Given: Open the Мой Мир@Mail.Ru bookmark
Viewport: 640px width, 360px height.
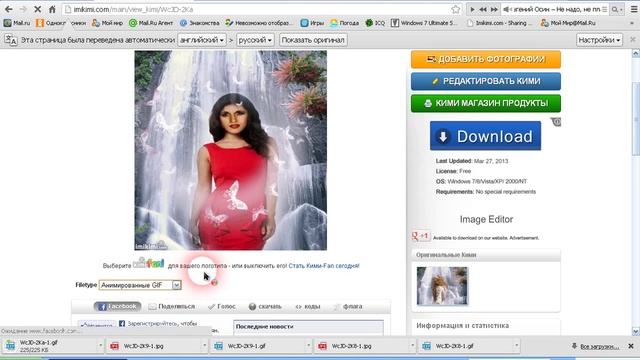Looking at the screenshot, I should (569, 23).
